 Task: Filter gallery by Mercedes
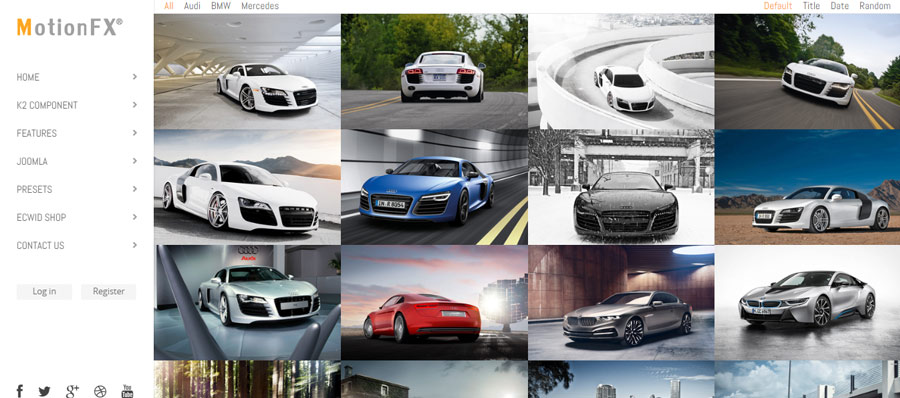260,6
